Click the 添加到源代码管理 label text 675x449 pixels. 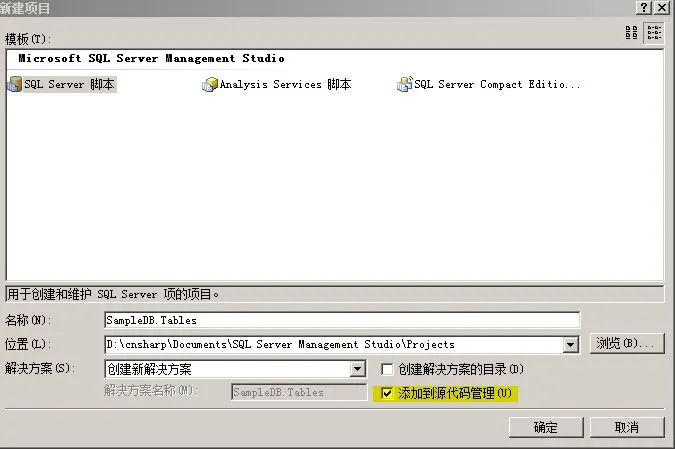(455, 393)
